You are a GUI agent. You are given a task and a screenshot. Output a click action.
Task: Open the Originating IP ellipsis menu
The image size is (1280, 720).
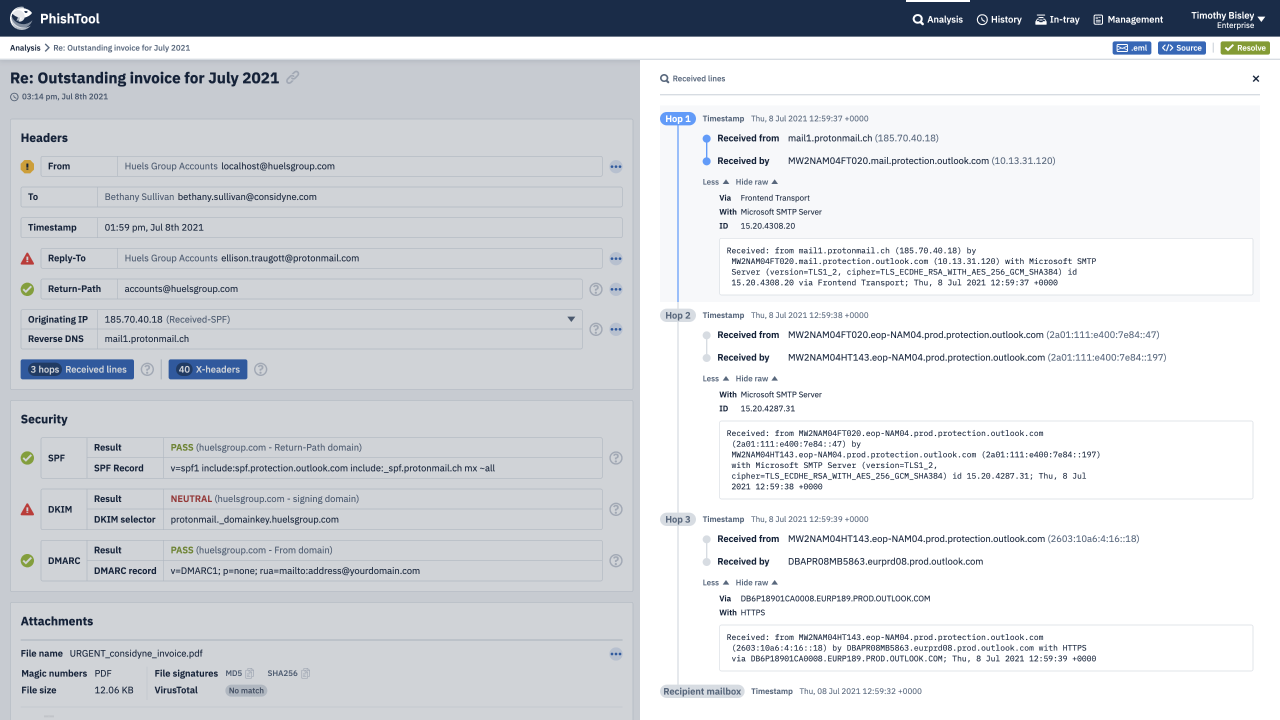tap(616, 329)
